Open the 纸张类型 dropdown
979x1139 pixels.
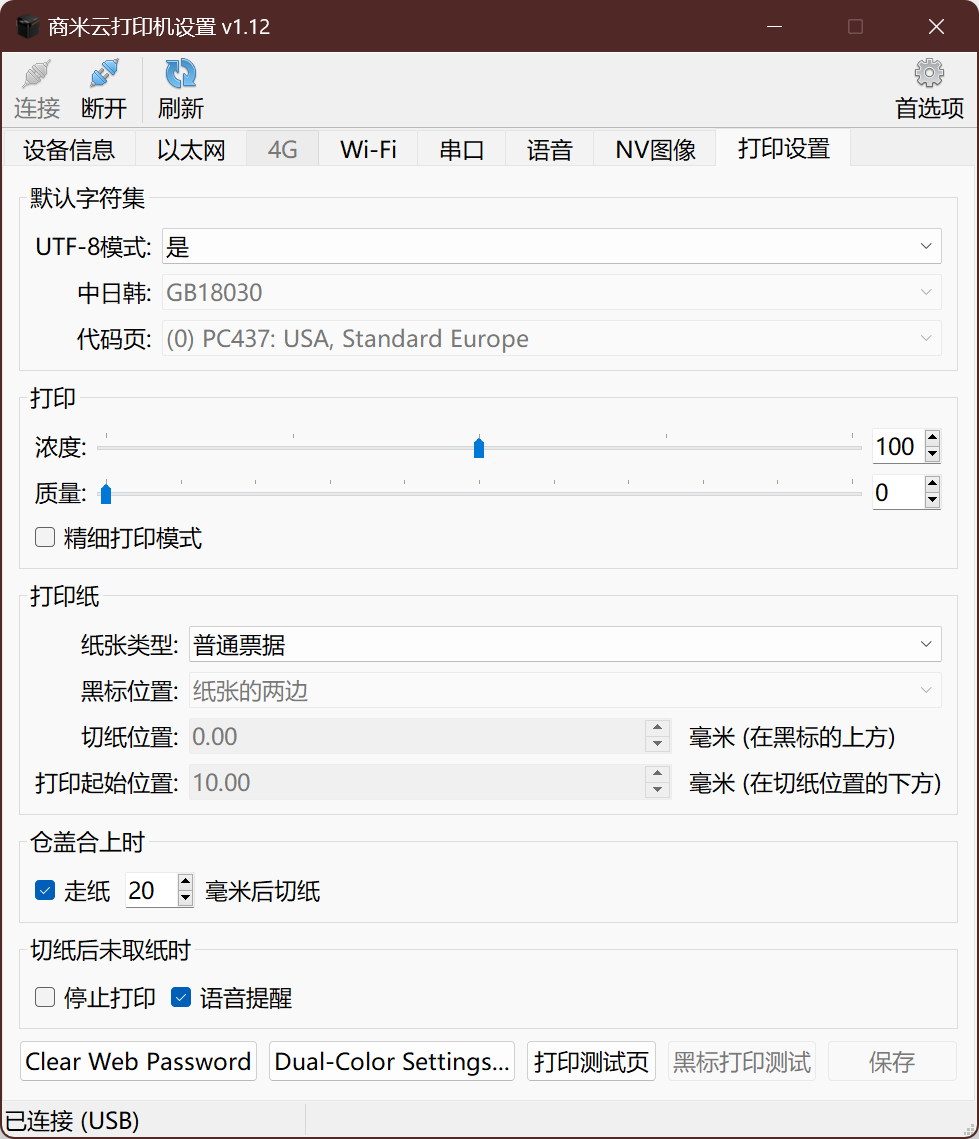pyautogui.click(x=565, y=645)
